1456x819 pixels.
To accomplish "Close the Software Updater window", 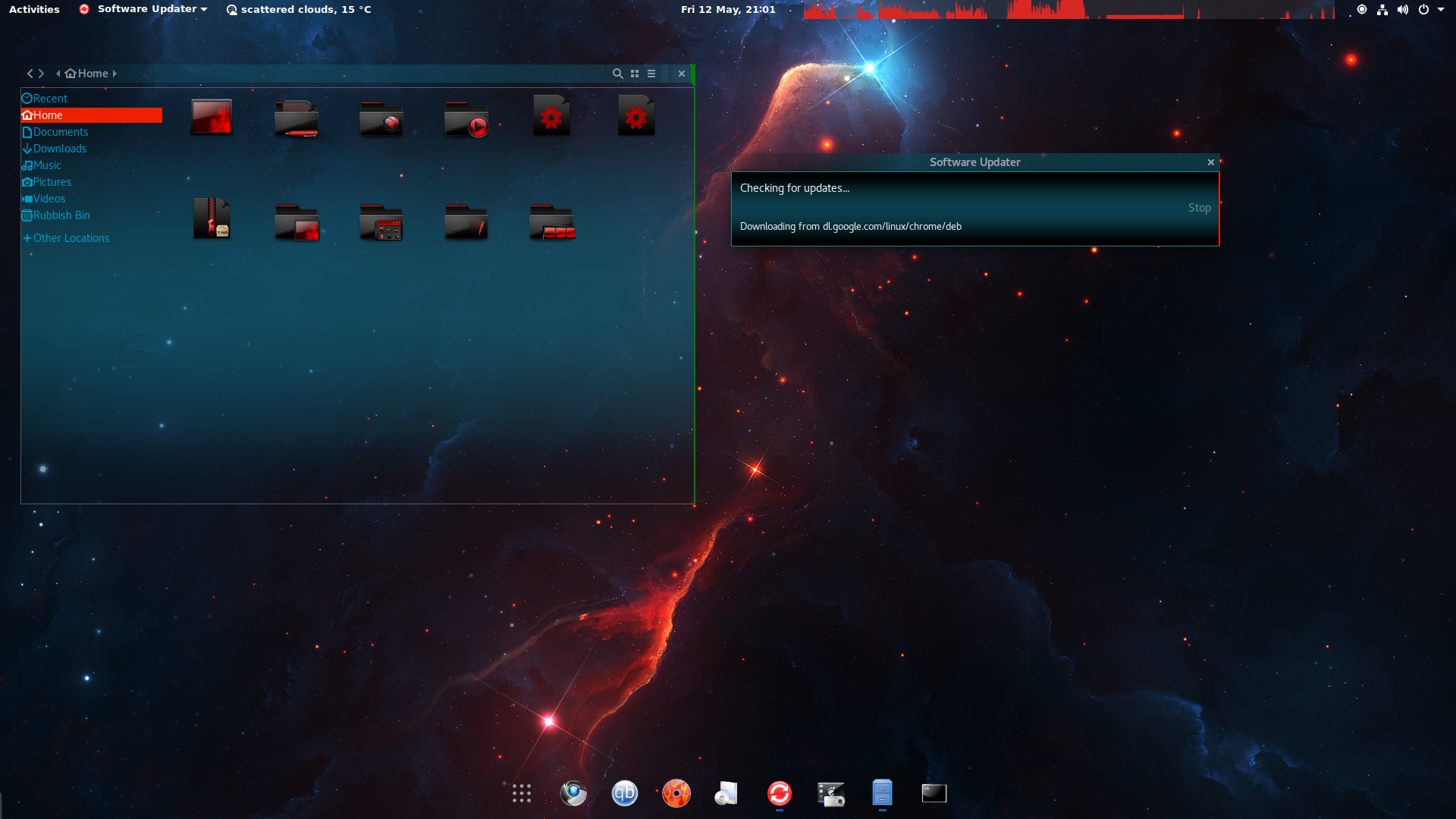I will (1211, 162).
